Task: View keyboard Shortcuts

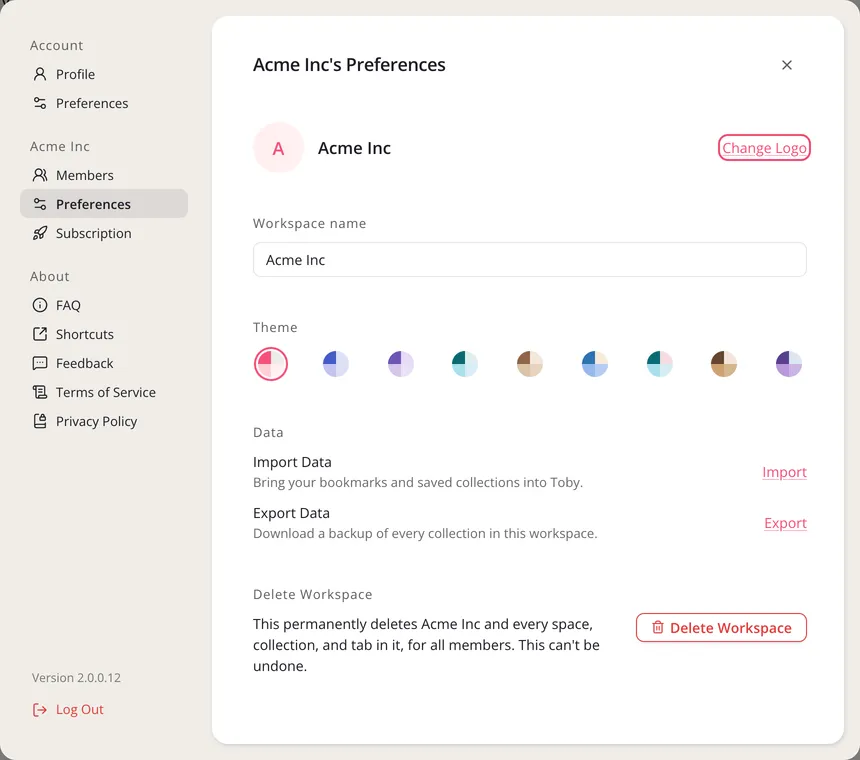Action: pyautogui.click(x=104, y=334)
